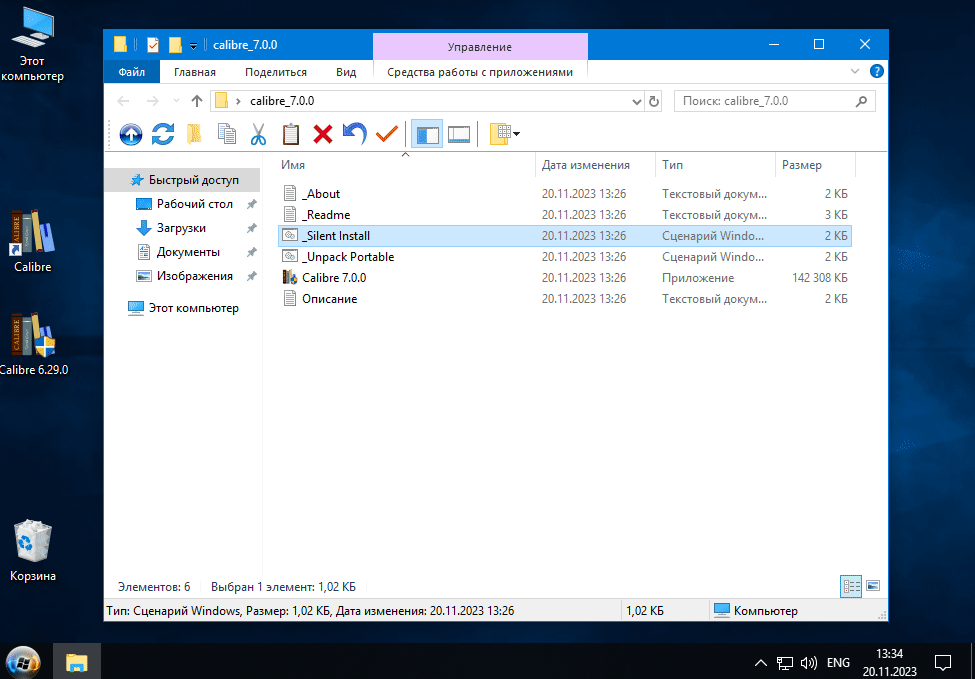
Task: Open the Файл menu tab
Action: tap(132, 72)
